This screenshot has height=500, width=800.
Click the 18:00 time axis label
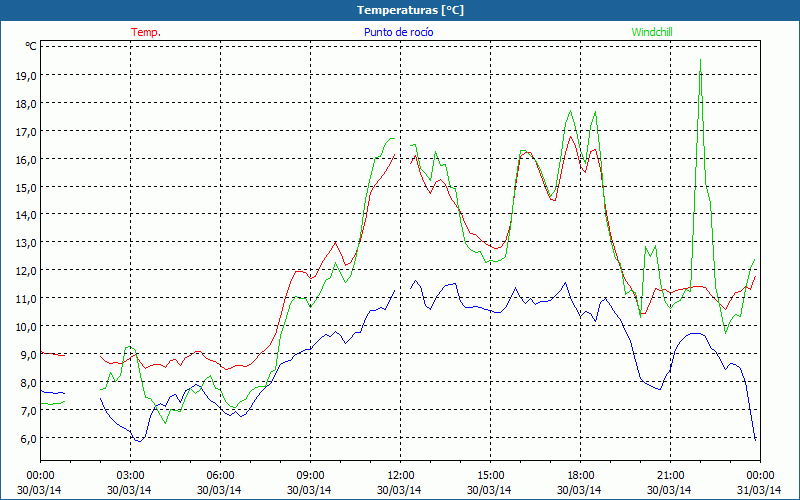coord(581,476)
